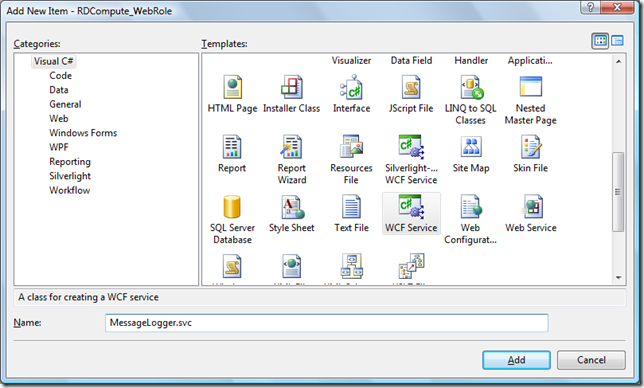Select Silverlight-enabled WCF Service template

click(411, 160)
